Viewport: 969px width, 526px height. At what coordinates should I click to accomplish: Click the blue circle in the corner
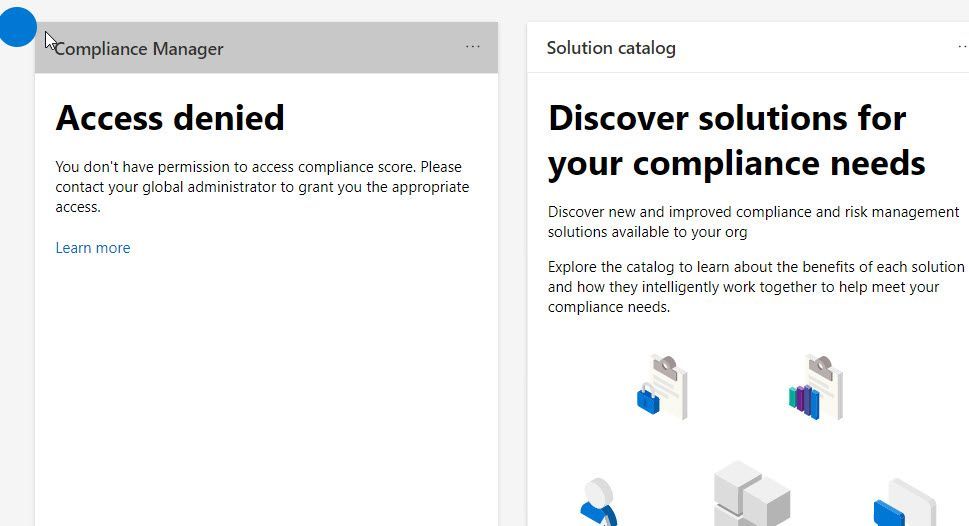tap(17, 26)
